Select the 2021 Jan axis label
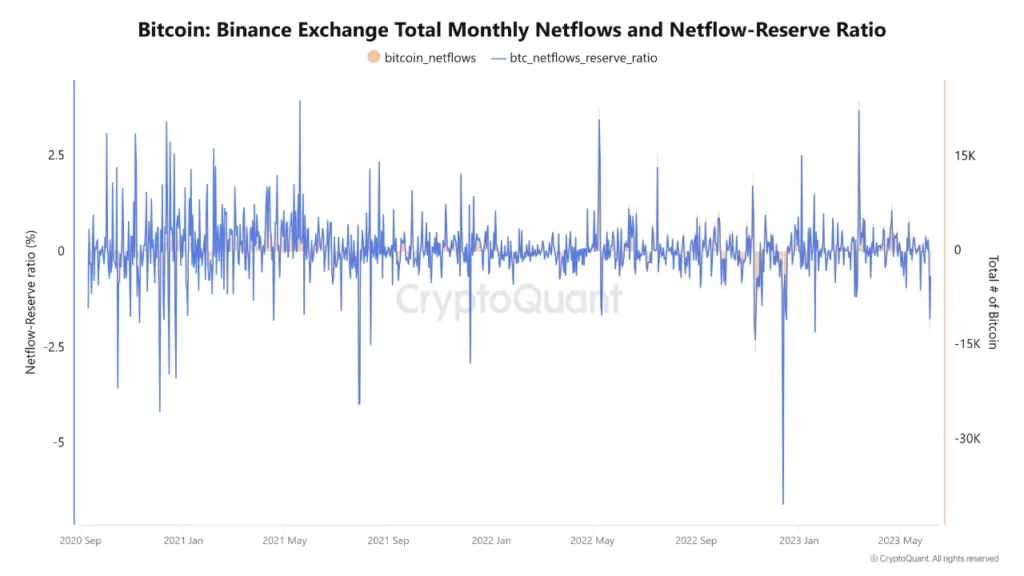The height and width of the screenshot is (576, 1024). pos(185,540)
